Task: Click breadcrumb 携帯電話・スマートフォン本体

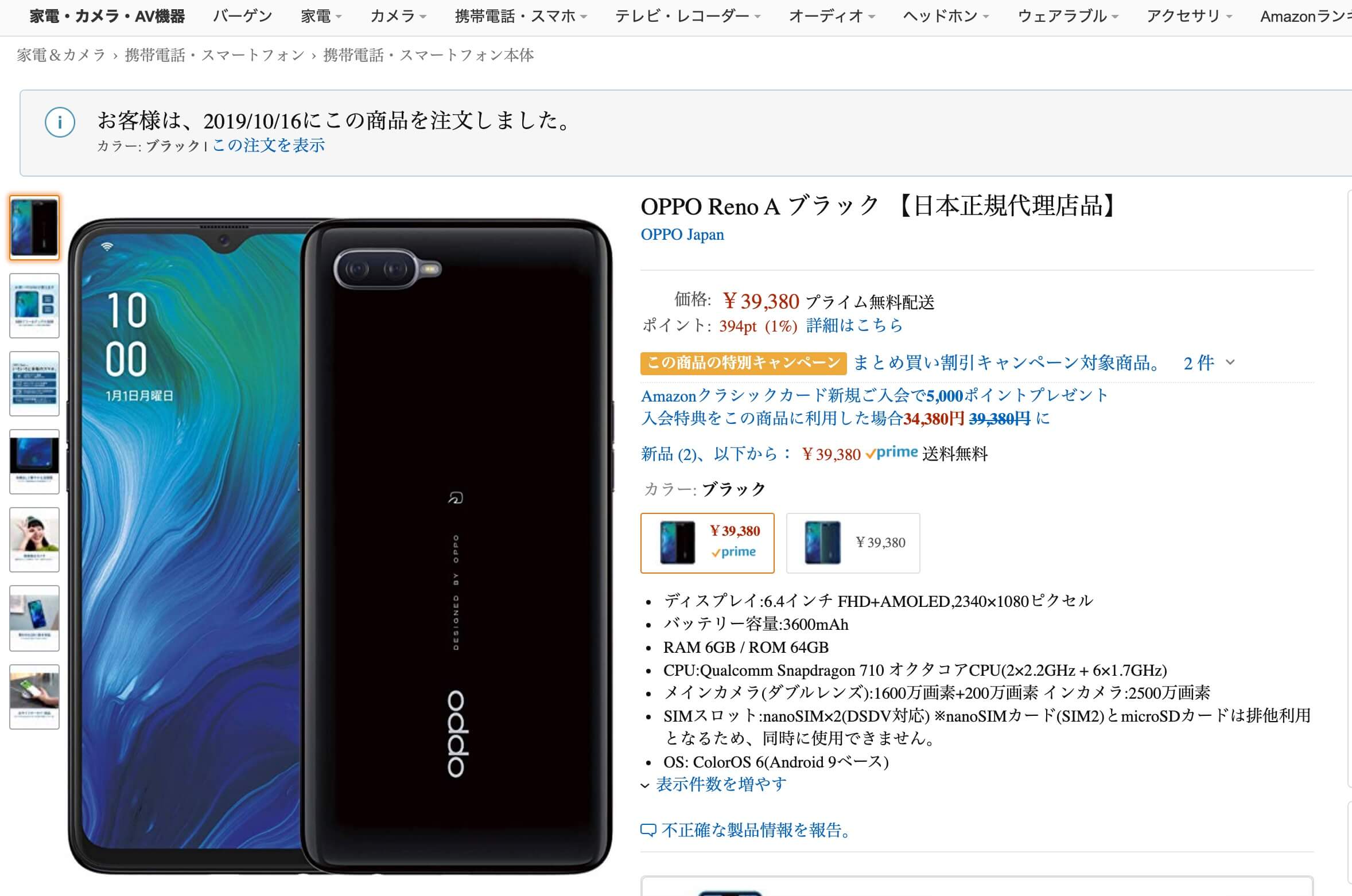Action: pyautogui.click(x=429, y=55)
